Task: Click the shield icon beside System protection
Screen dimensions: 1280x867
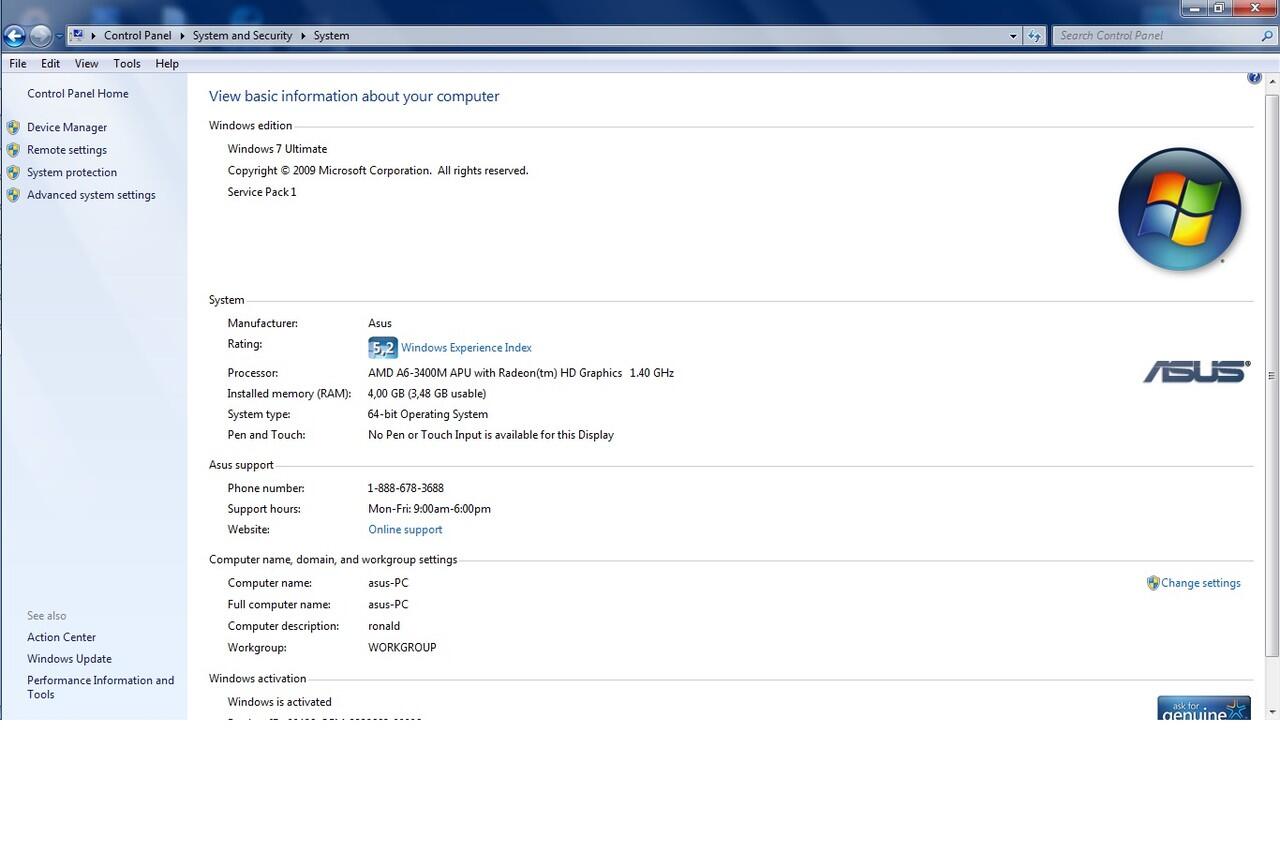Action: pos(13,172)
